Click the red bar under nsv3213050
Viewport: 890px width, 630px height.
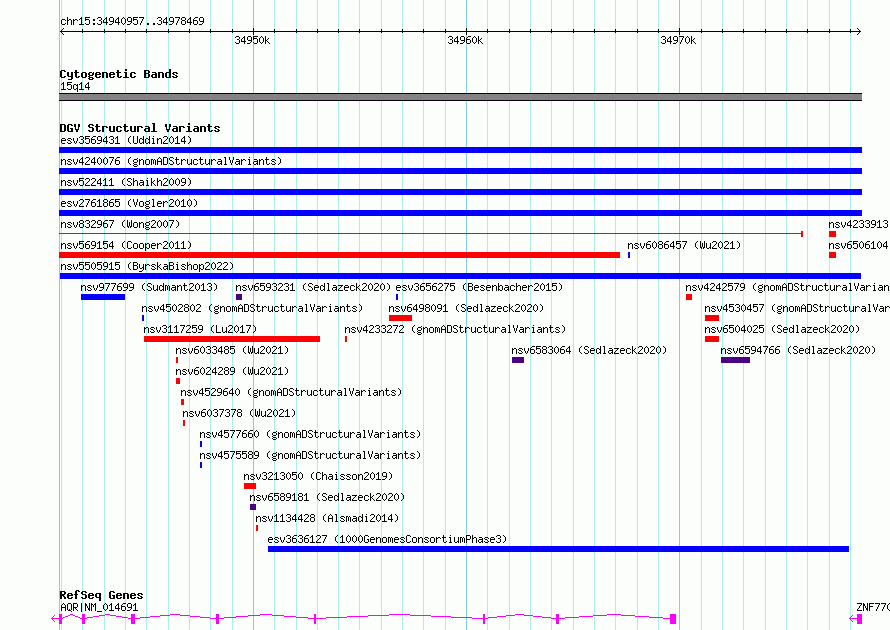[x=250, y=486]
